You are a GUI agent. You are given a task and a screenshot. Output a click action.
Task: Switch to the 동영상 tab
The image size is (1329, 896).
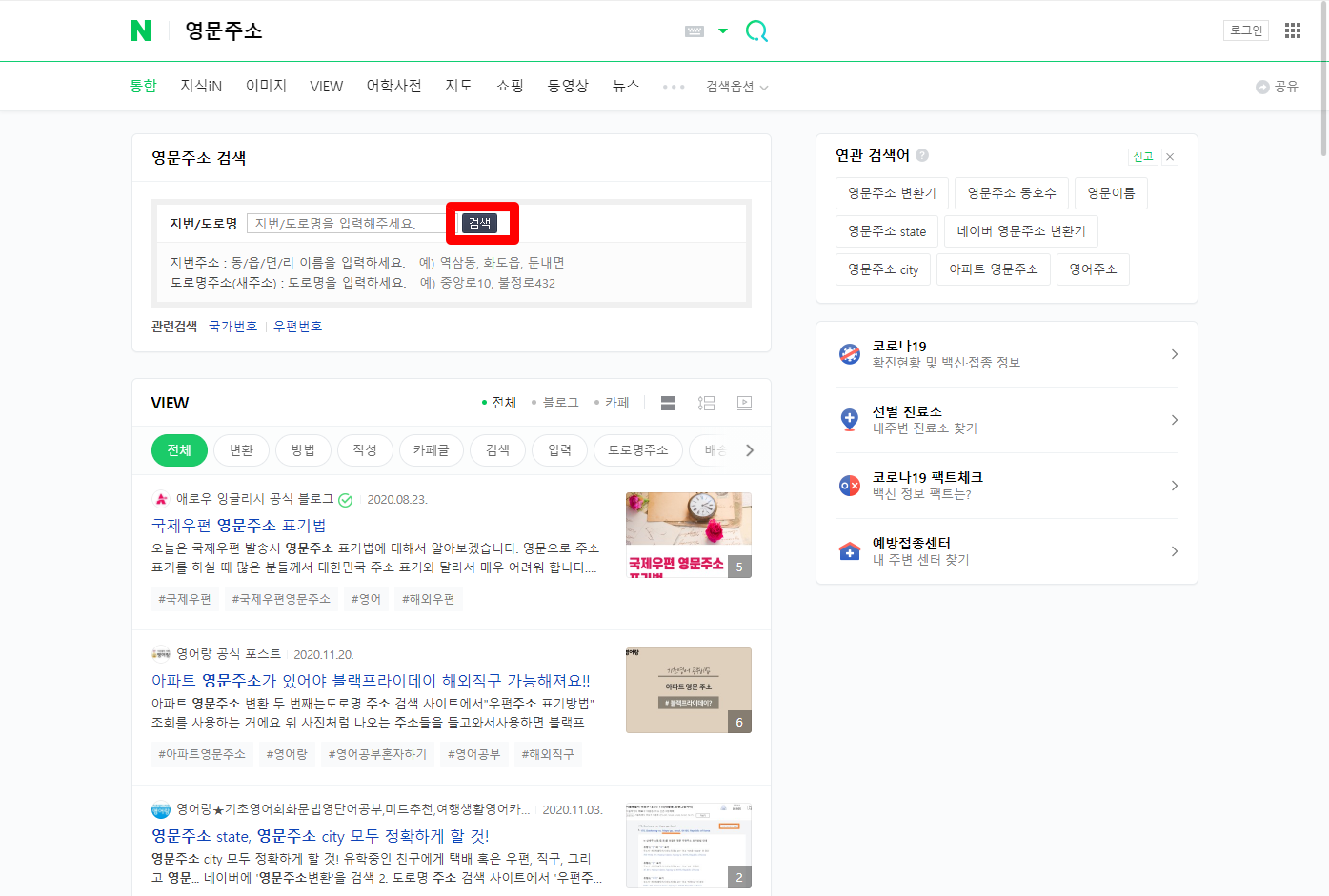click(568, 86)
